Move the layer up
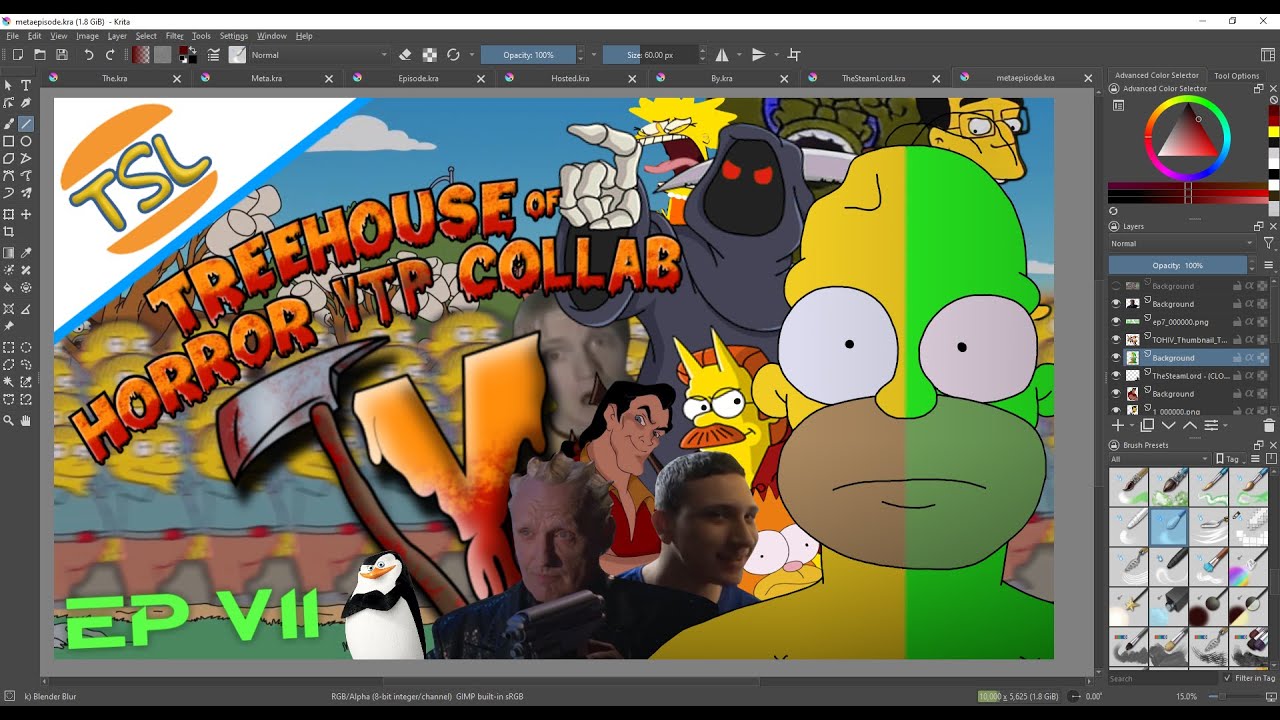The image size is (1280, 720). (x=1189, y=426)
